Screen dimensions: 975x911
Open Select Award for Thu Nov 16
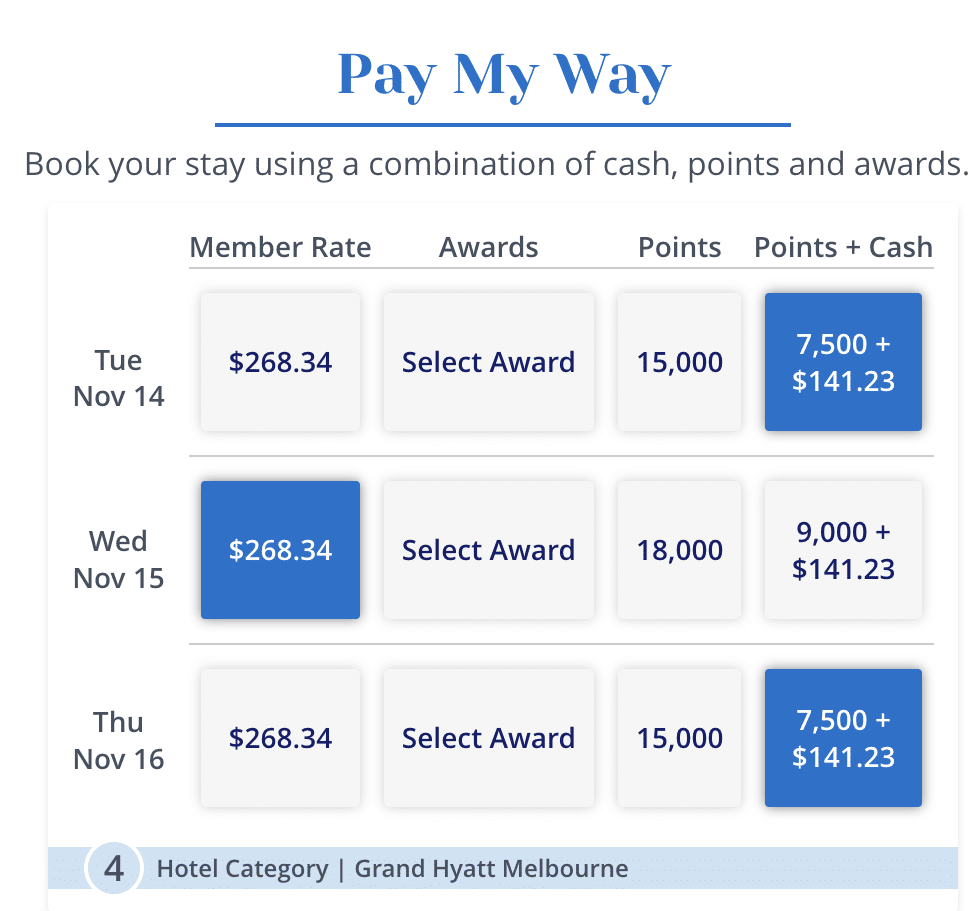[x=488, y=738]
